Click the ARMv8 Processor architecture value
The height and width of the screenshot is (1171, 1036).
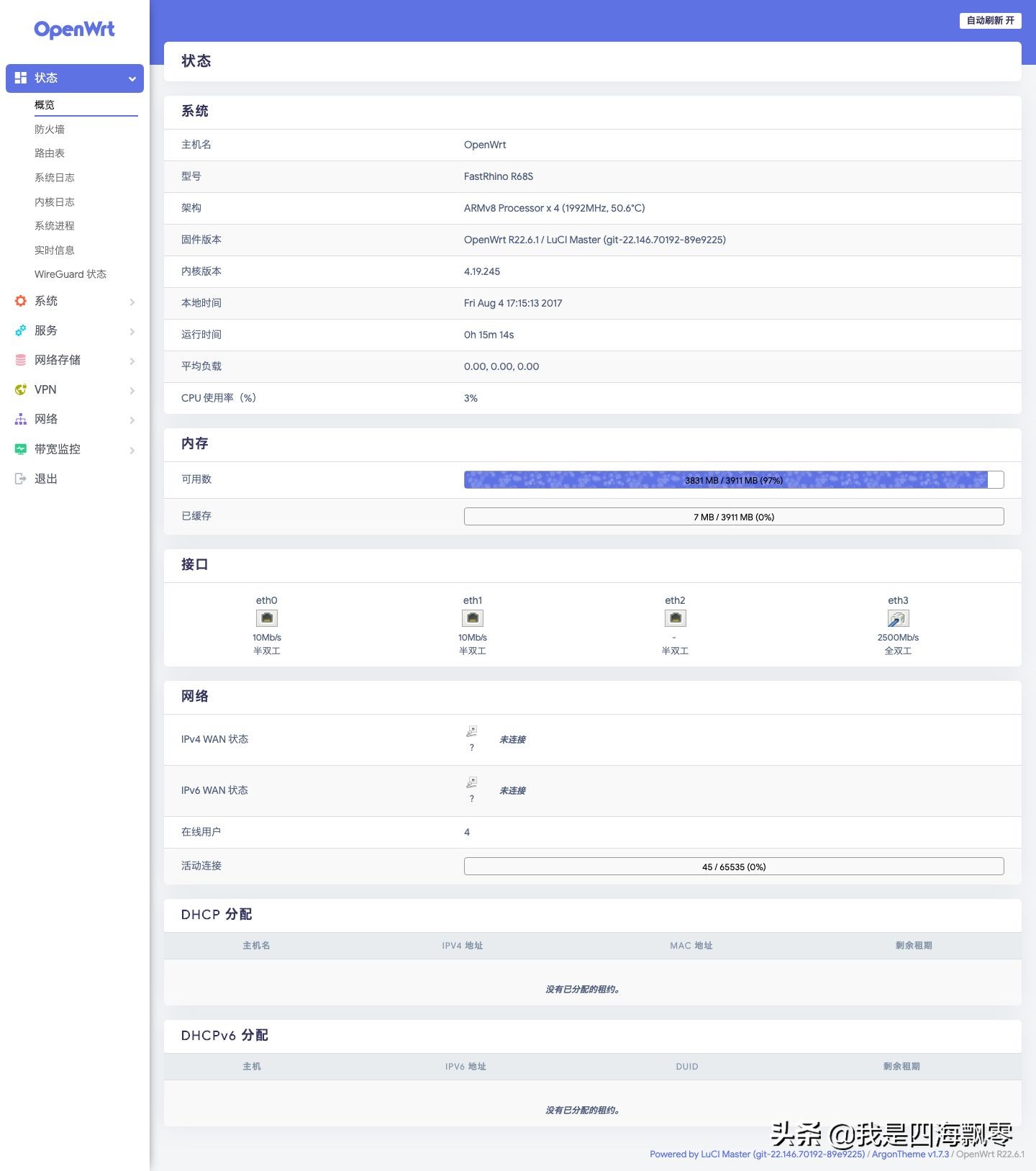pyautogui.click(x=555, y=208)
